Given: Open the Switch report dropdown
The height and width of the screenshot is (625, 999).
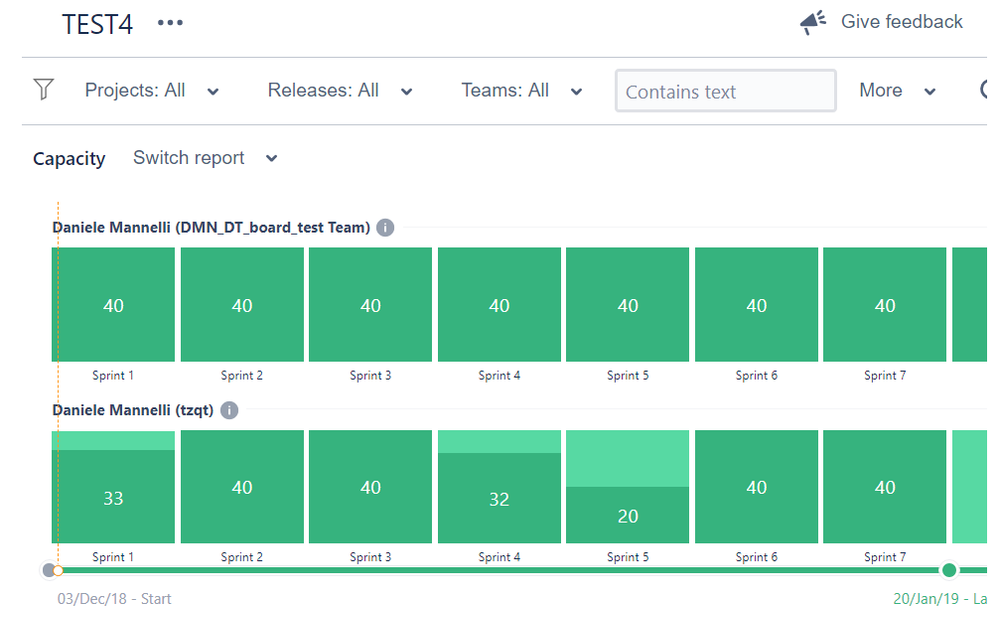Looking at the screenshot, I should 205,158.
